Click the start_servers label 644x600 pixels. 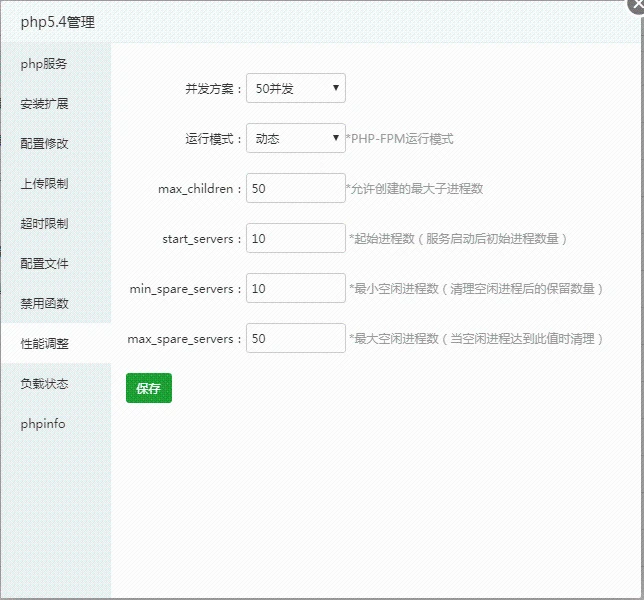pos(202,239)
